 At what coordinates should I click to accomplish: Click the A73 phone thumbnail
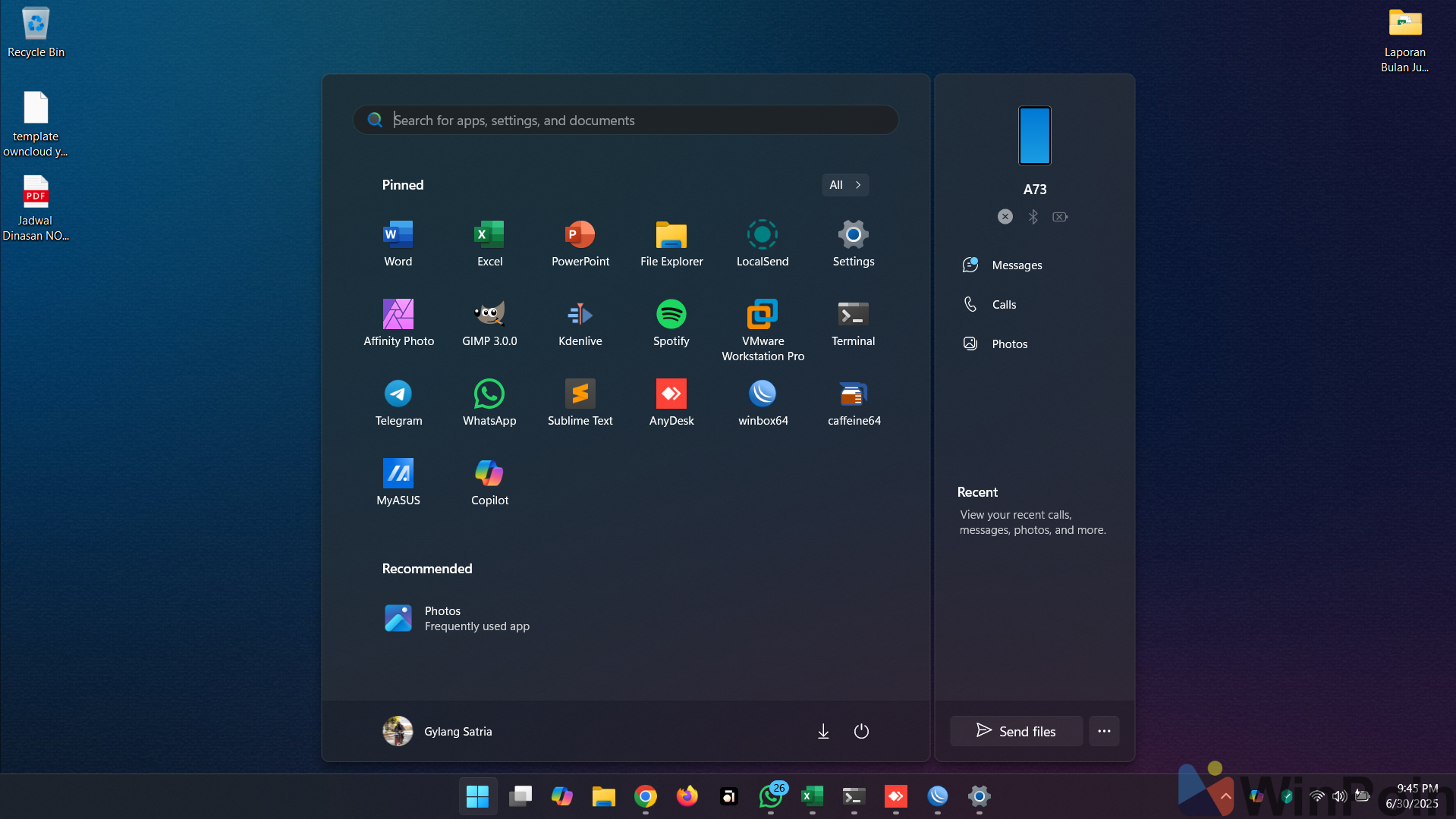tap(1035, 136)
